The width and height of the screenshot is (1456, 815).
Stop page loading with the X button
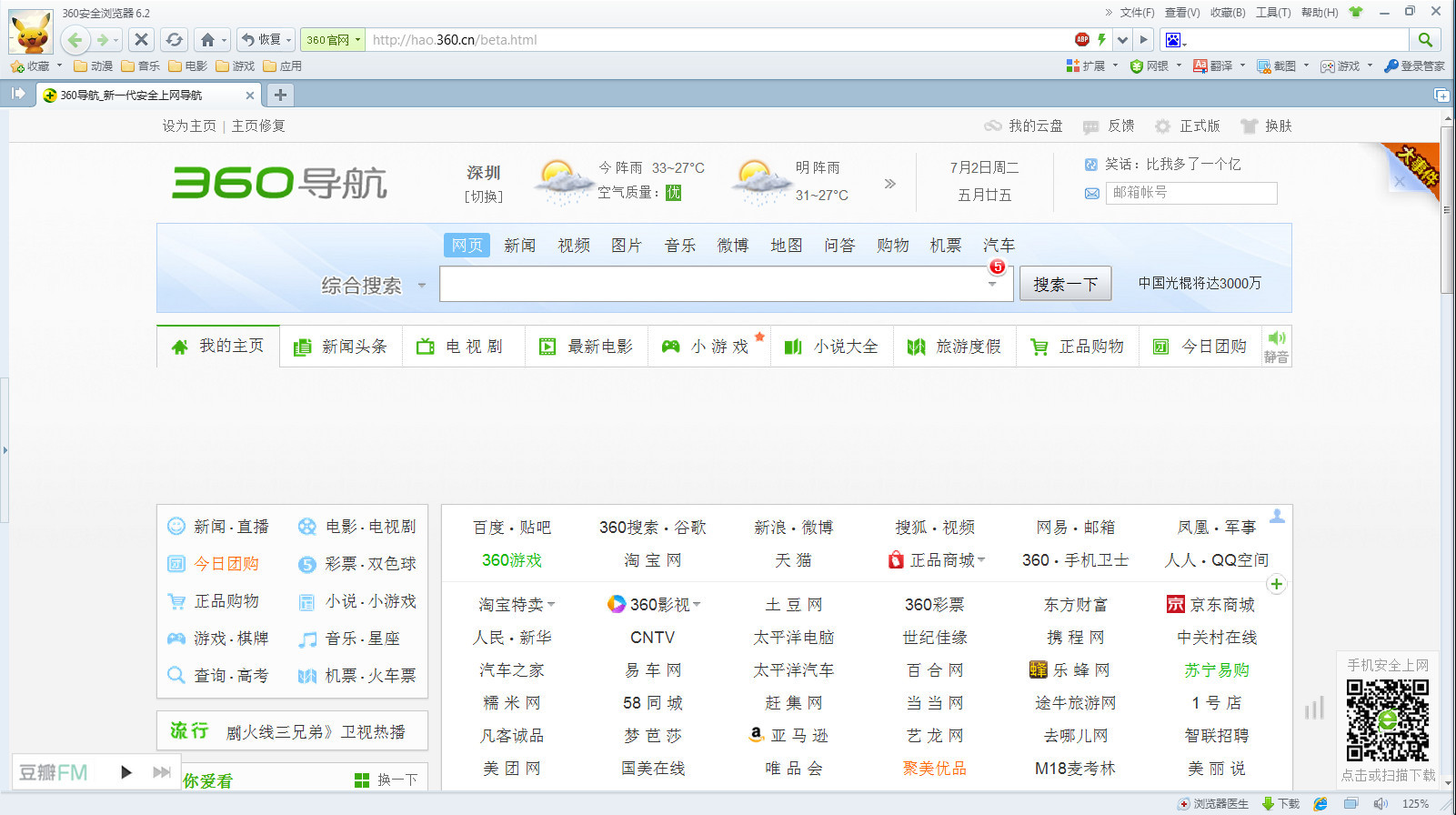tap(141, 40)
